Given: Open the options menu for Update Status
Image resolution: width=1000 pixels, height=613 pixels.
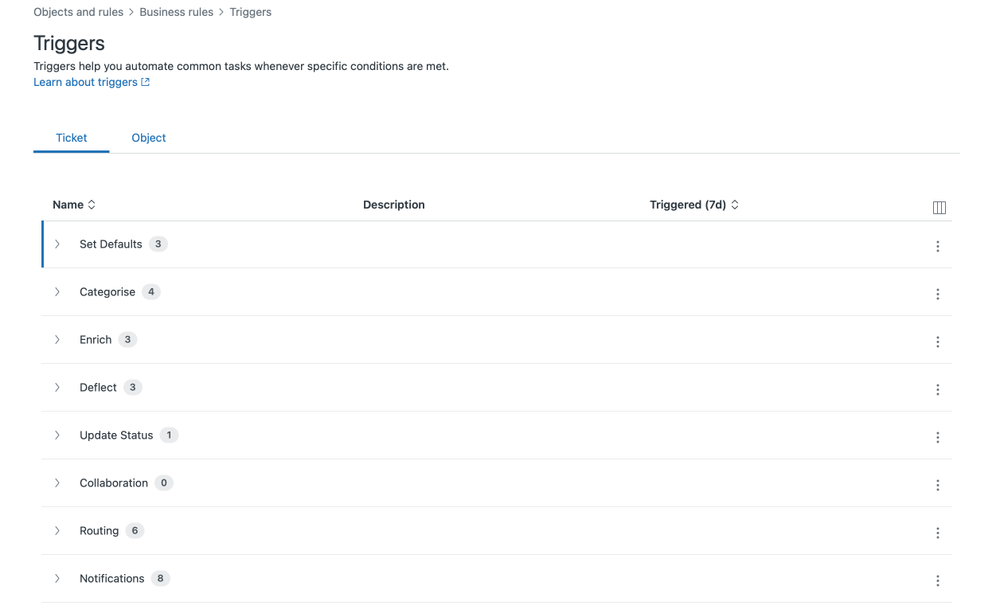Looking at the screenshot, I should 938,437.
